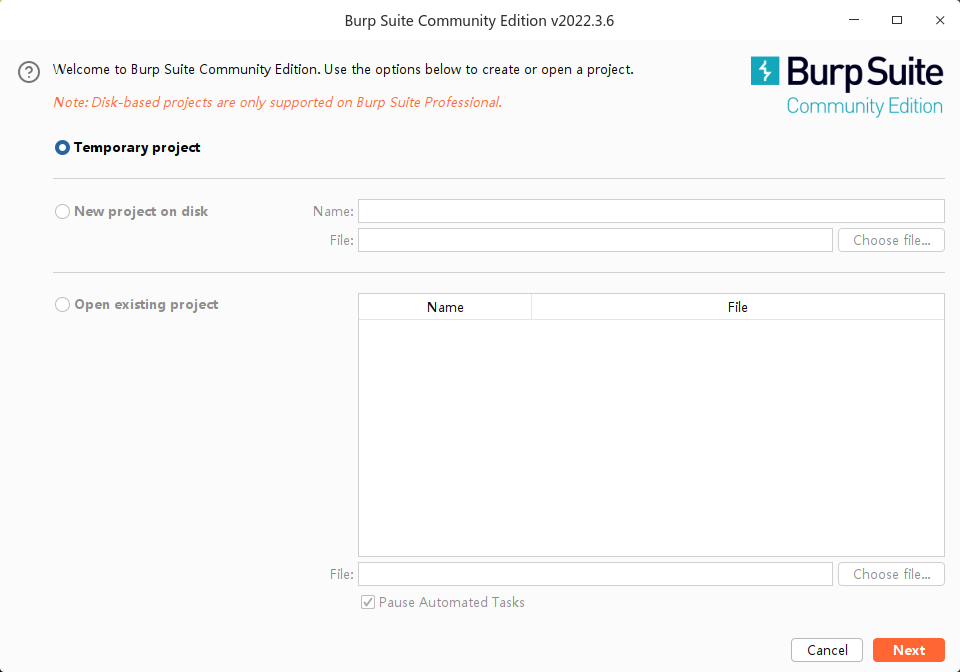Click the new project File path field
The image size is (960, 672).
coord(595,240)
